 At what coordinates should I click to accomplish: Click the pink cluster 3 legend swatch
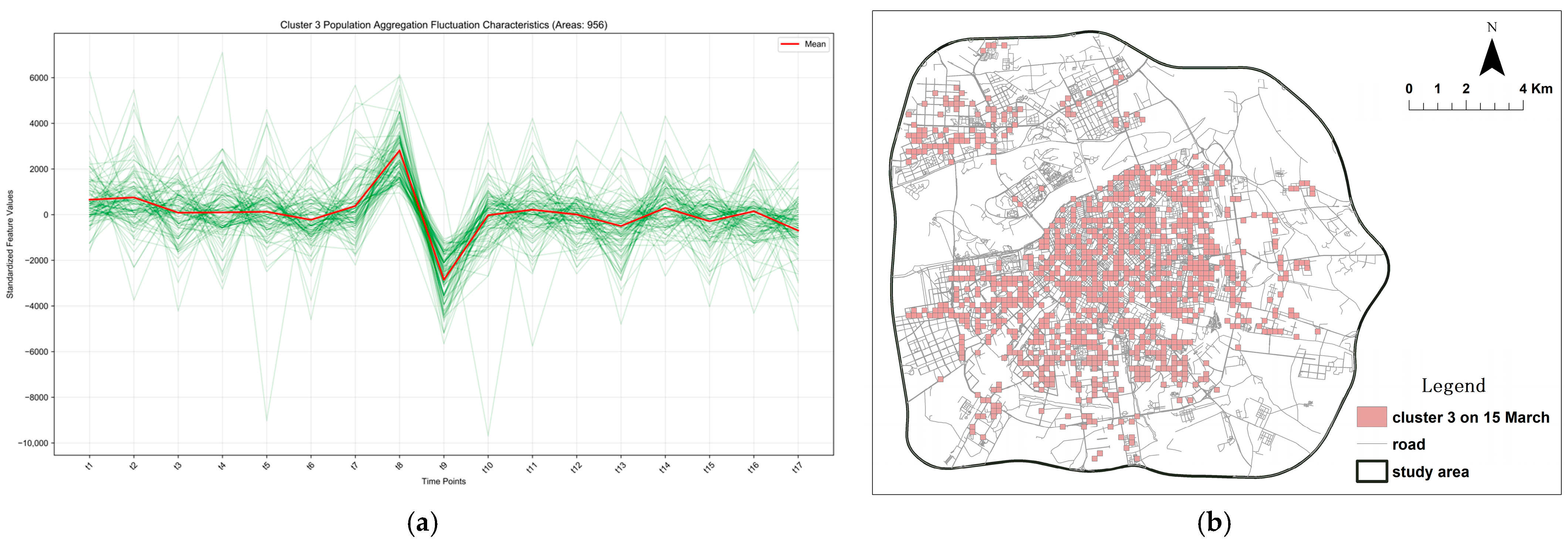(1371, 417)
